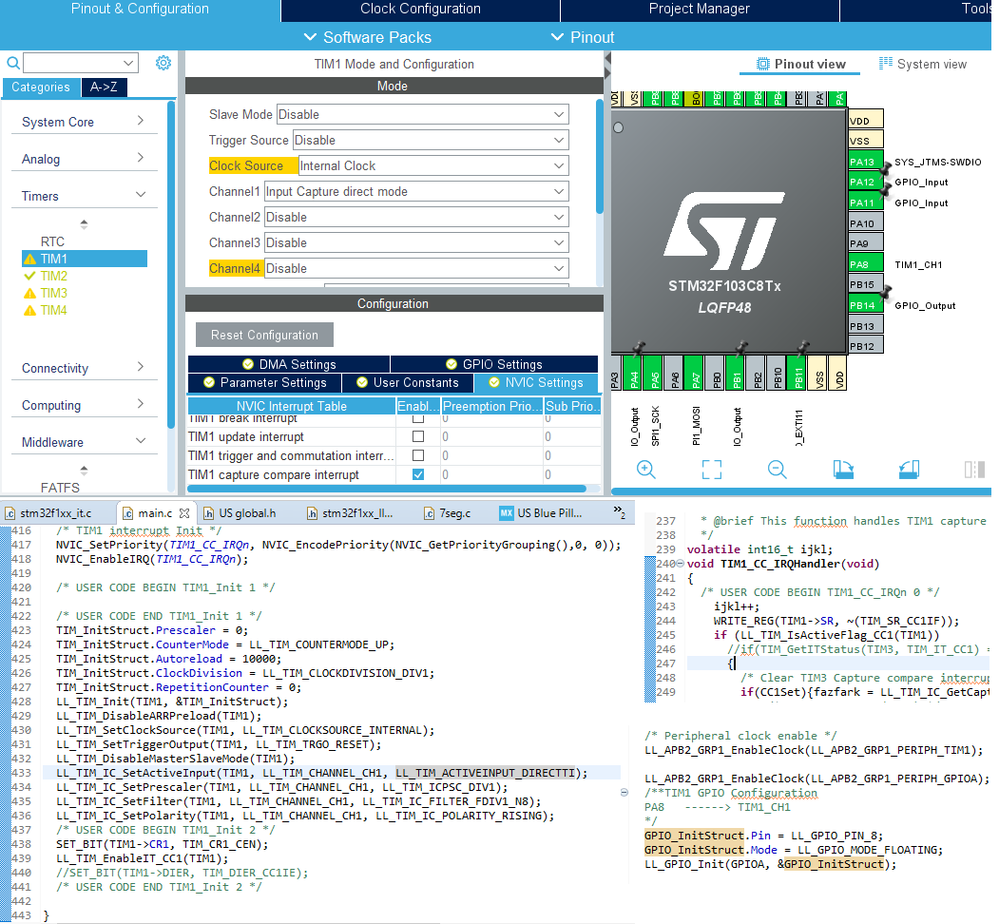Select pin PB14 on the chip
This screenshot has width=999, height=924.
pyautogui.click(x=866, y=305)
